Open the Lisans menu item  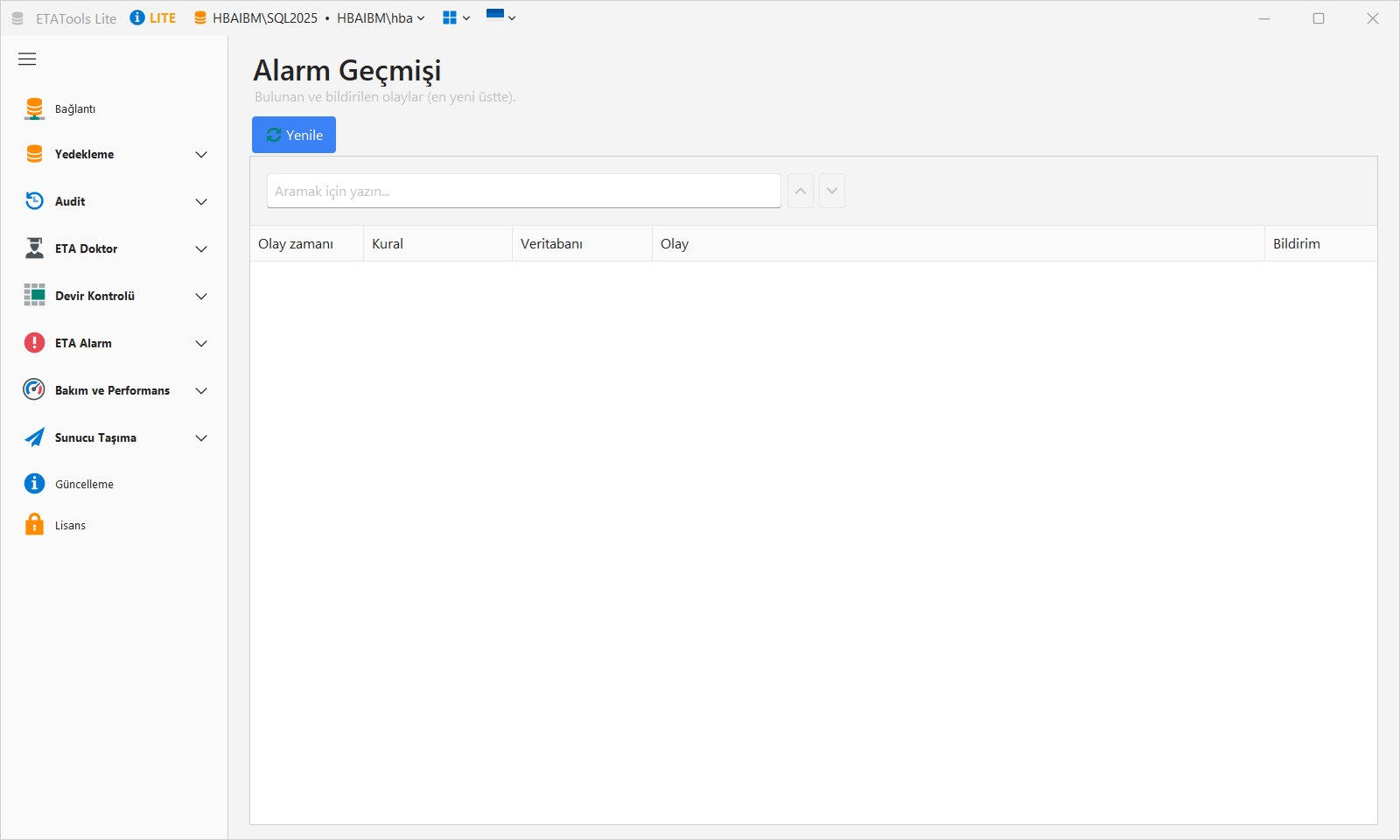[x=114, y=525]
